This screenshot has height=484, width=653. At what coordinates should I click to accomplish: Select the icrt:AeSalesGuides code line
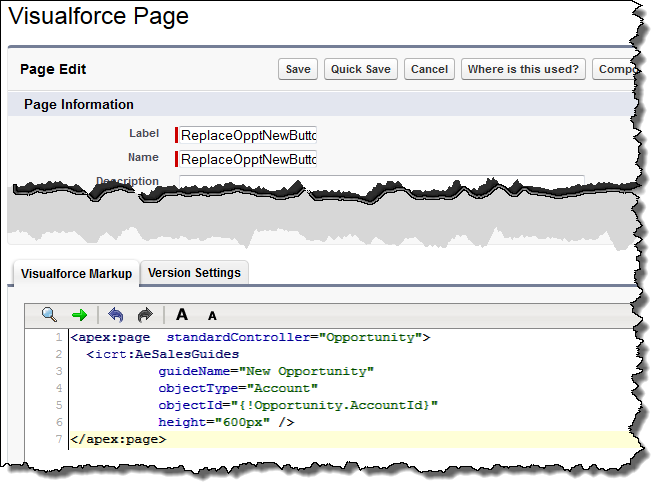pos(162,354)
